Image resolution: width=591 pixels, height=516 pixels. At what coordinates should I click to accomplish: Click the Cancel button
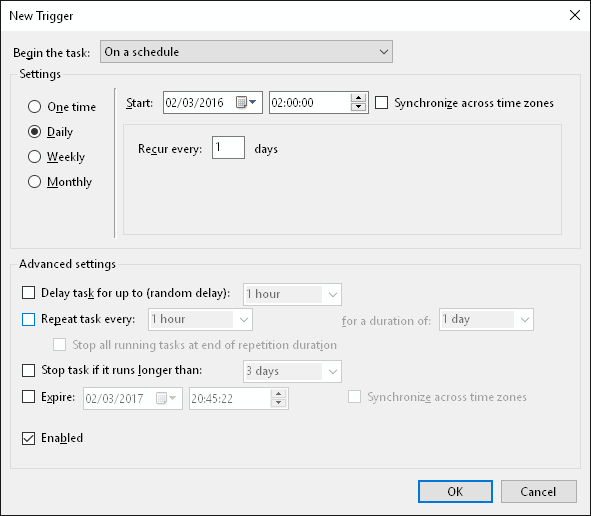[x=539, y=492]
